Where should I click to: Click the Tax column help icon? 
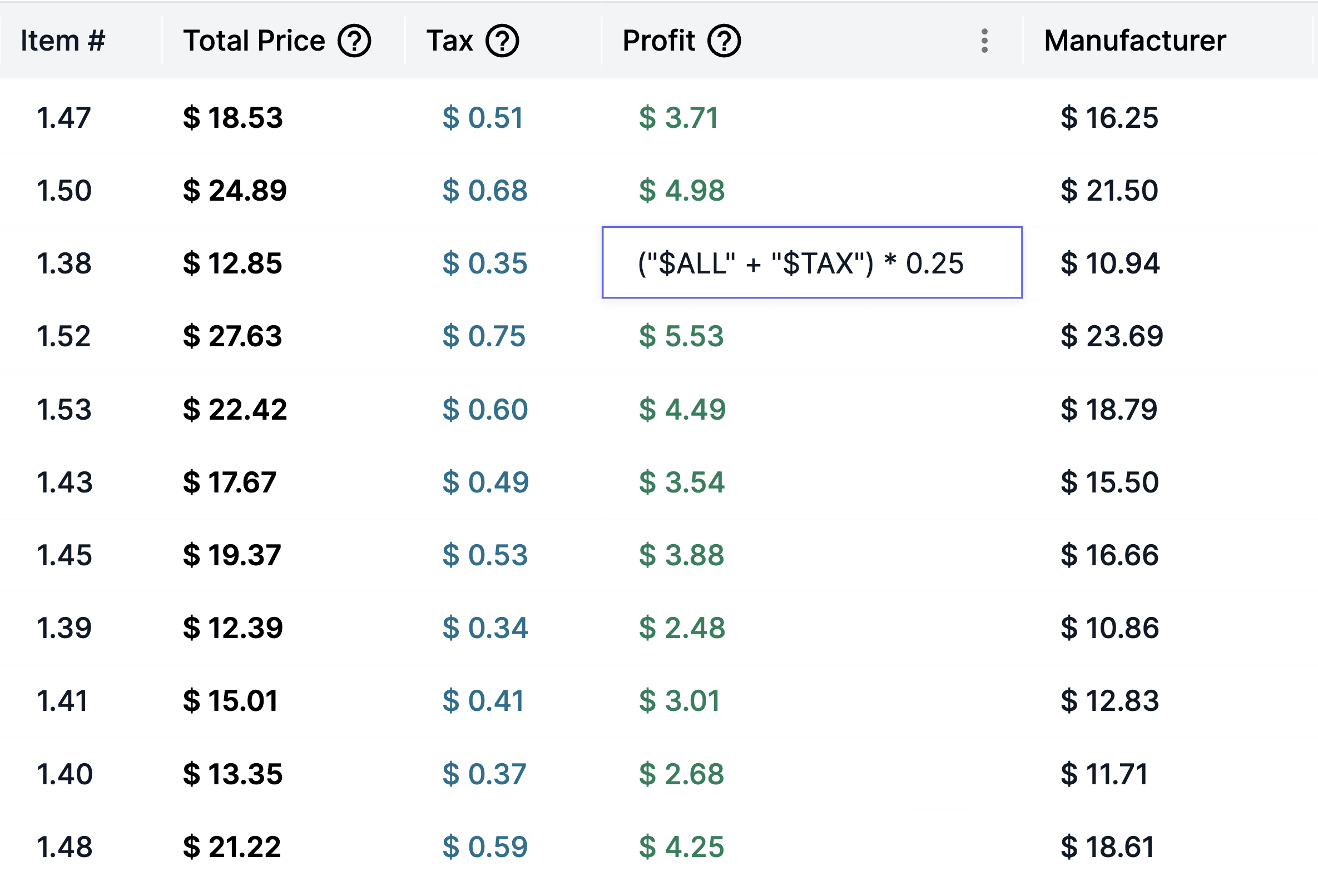pyautogui.click(x=502, y=41)
